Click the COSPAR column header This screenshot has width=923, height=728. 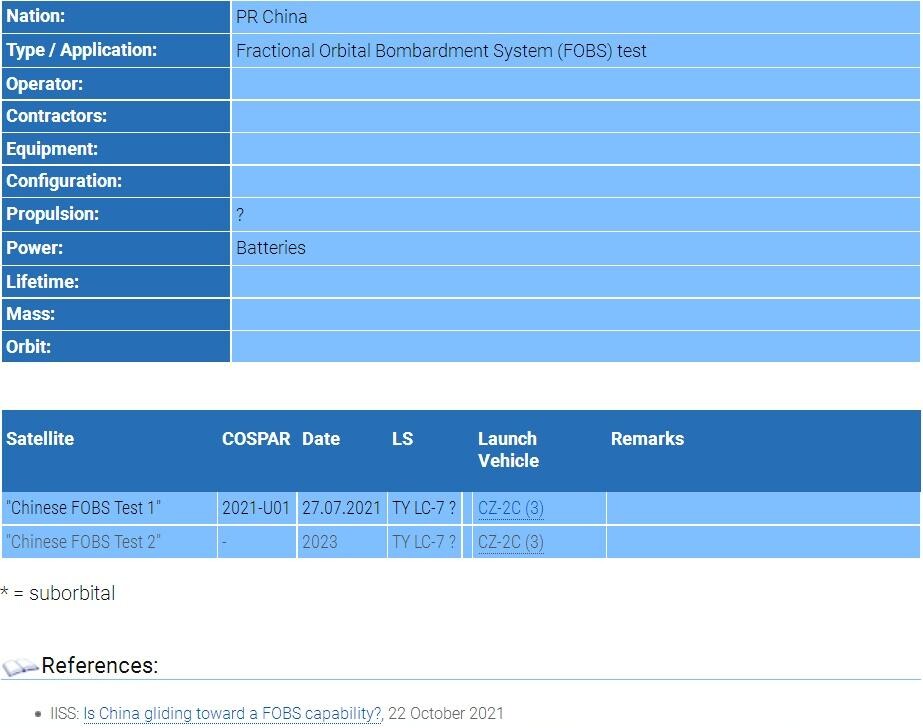pyautogui.click(x=256, y=439)
